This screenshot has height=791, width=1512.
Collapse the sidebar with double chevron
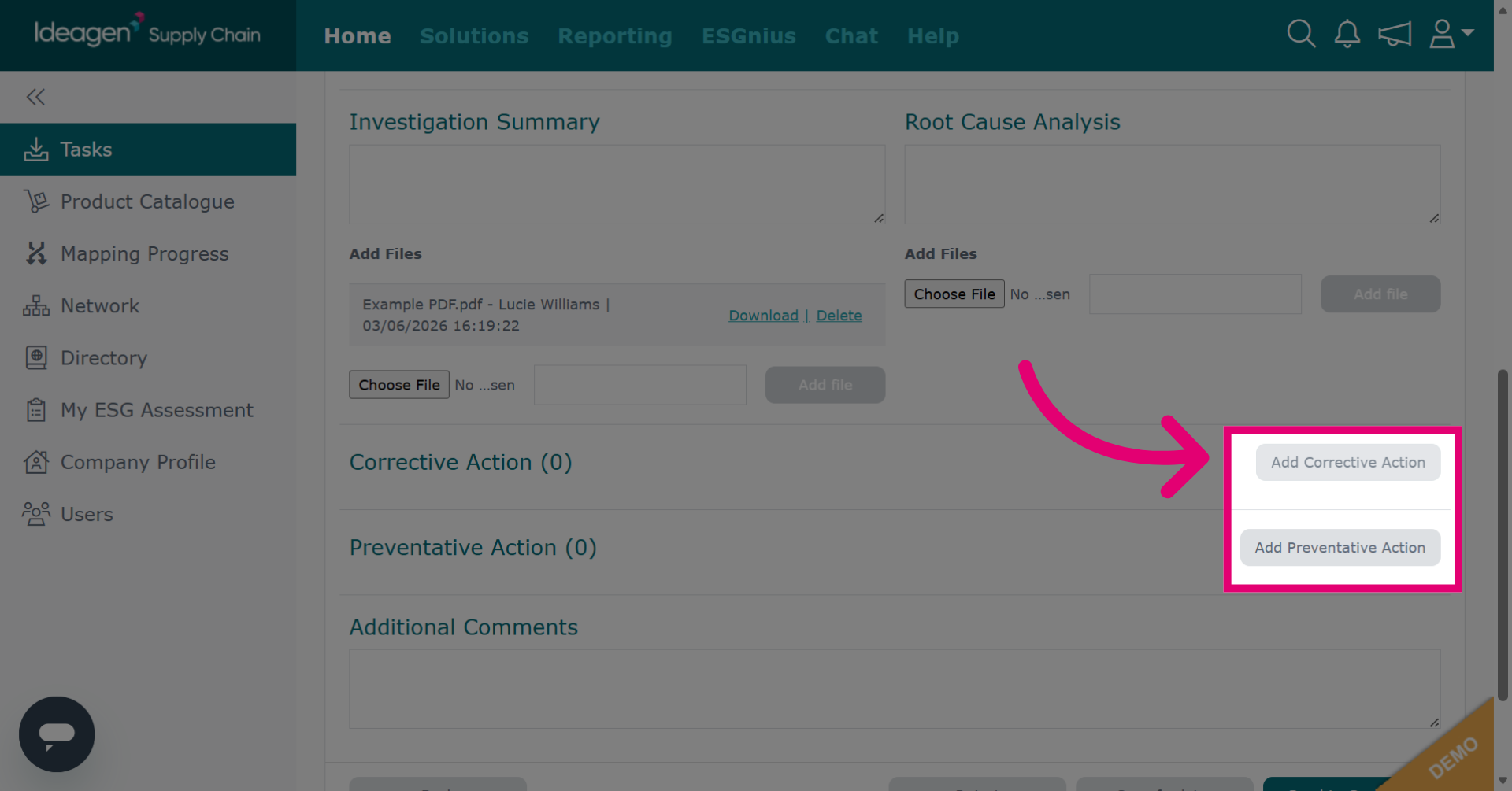pyautogui.click(x=35, y=97)
